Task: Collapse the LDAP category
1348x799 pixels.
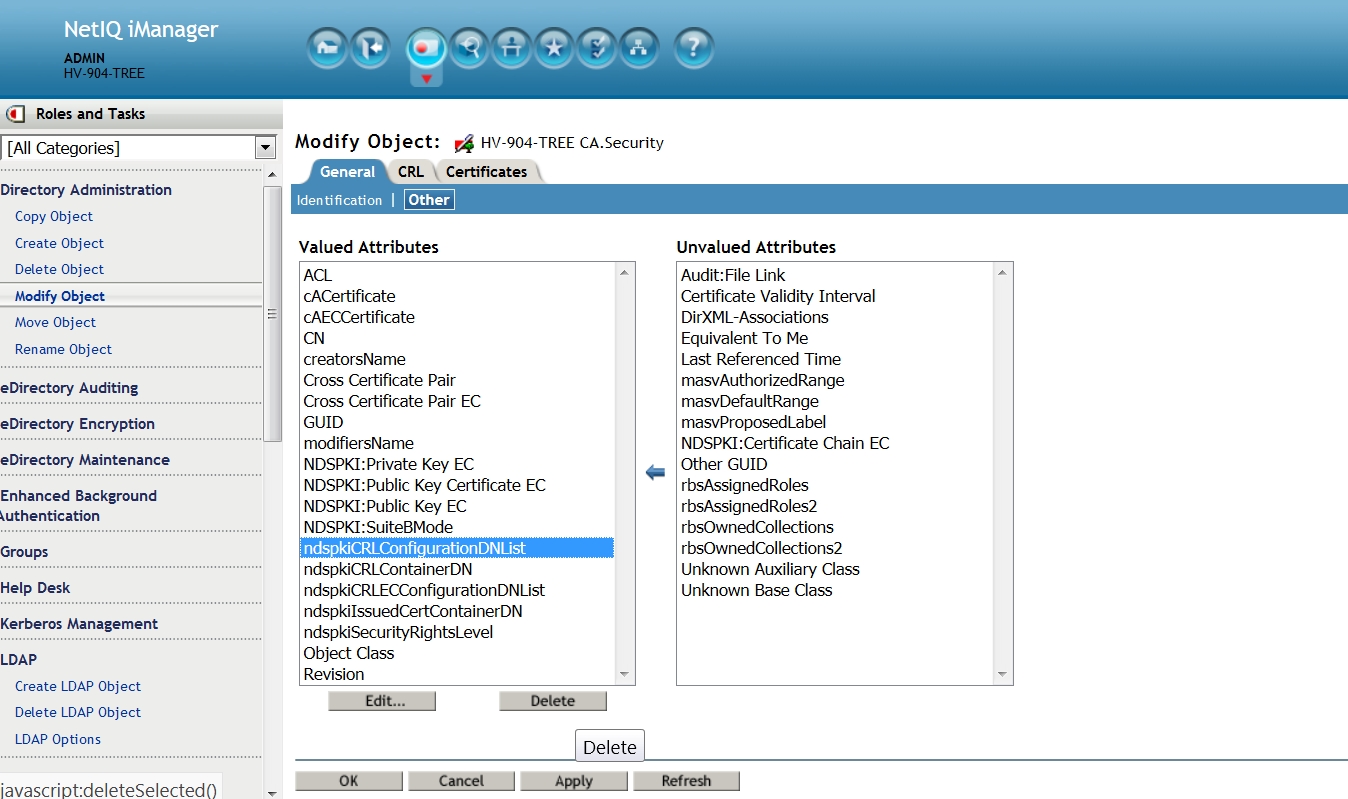Action: tap(18, 660)
